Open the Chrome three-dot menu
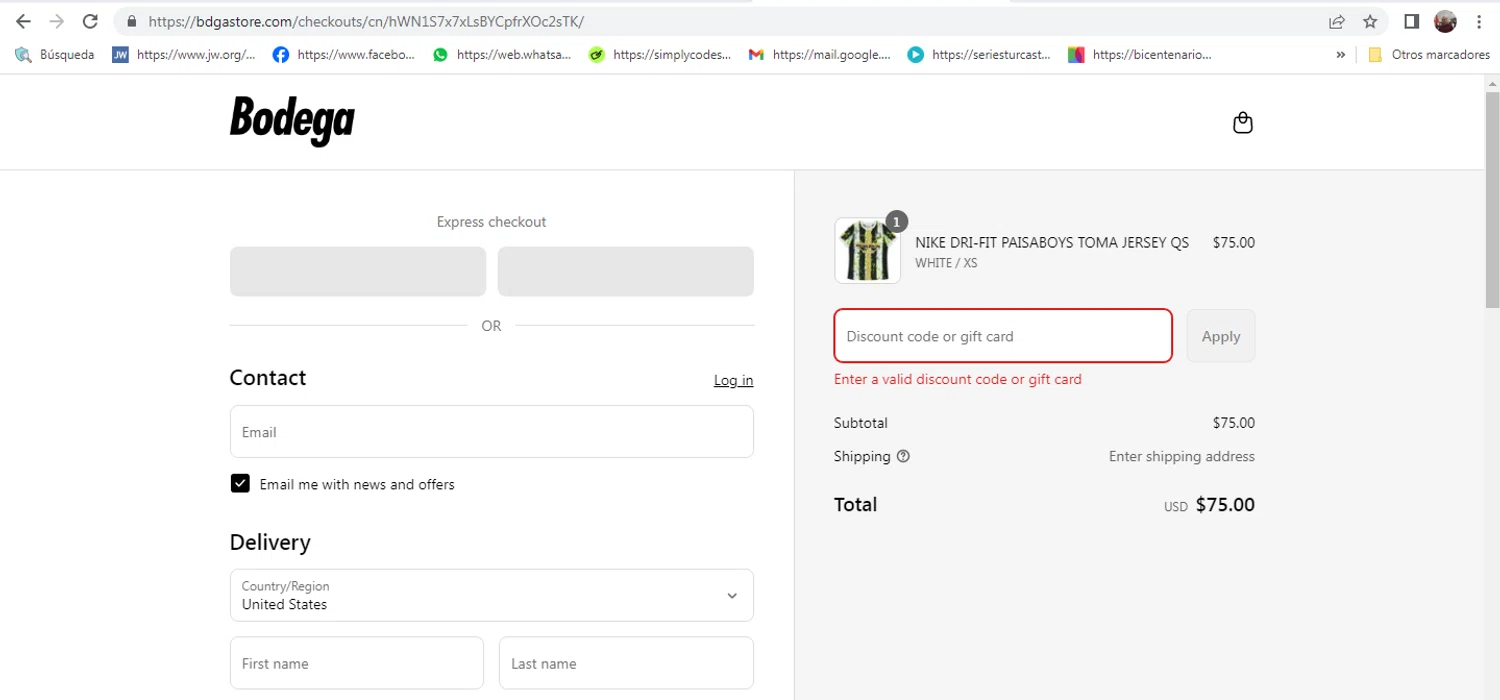 pos(1479,21)
